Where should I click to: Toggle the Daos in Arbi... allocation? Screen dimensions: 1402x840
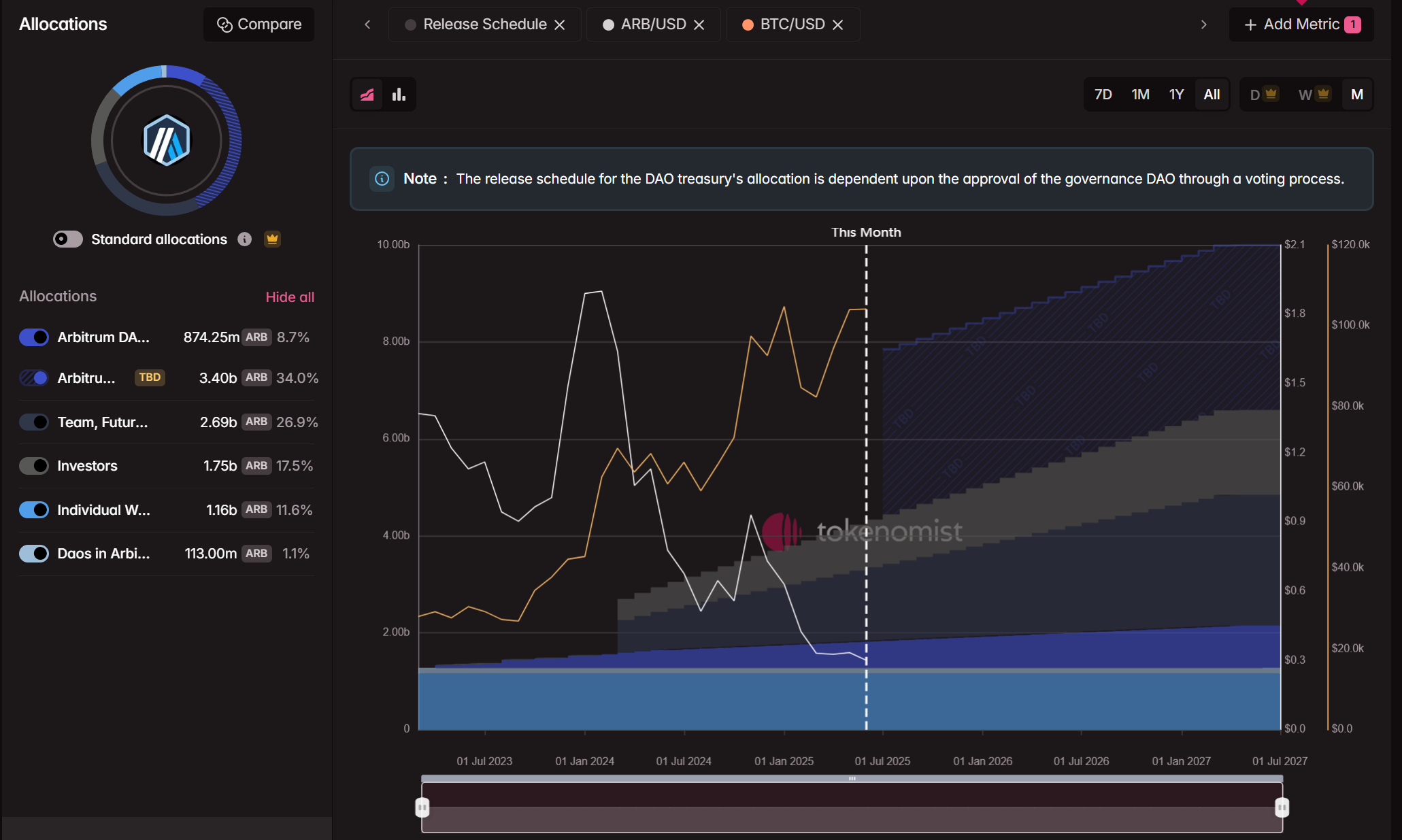[34, 554]
